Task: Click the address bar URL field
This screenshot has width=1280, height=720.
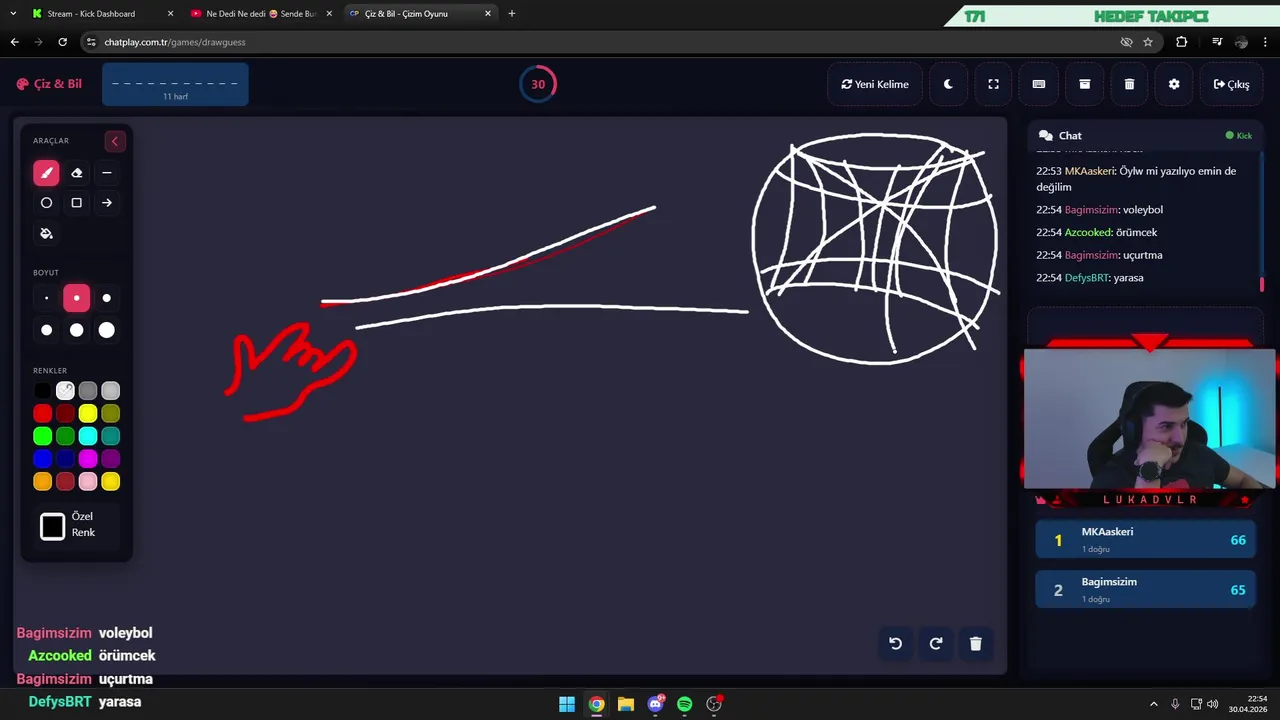Action: (600, 42)
